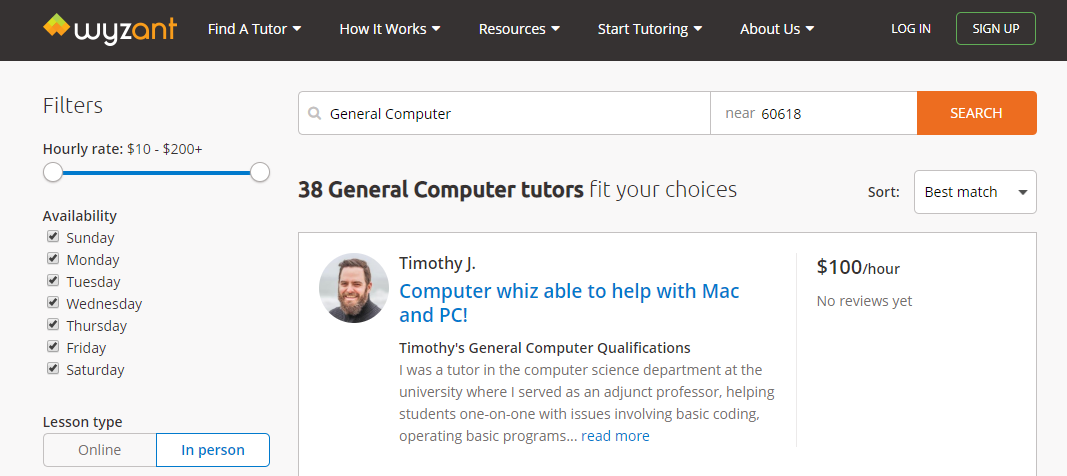The height and width of the screenshot is (476, 1067).
Task: Open the Resources menu
Action: (518, 29)
